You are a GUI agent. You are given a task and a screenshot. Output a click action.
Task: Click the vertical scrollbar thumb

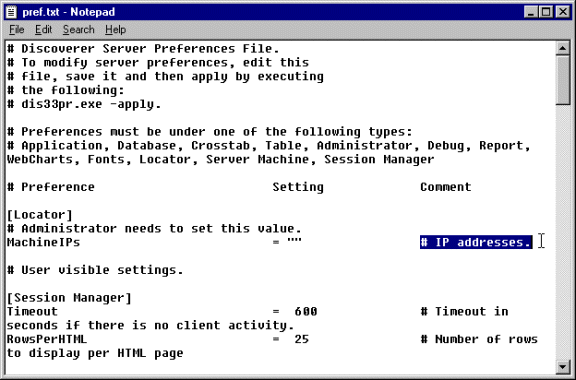coord(563,80)
